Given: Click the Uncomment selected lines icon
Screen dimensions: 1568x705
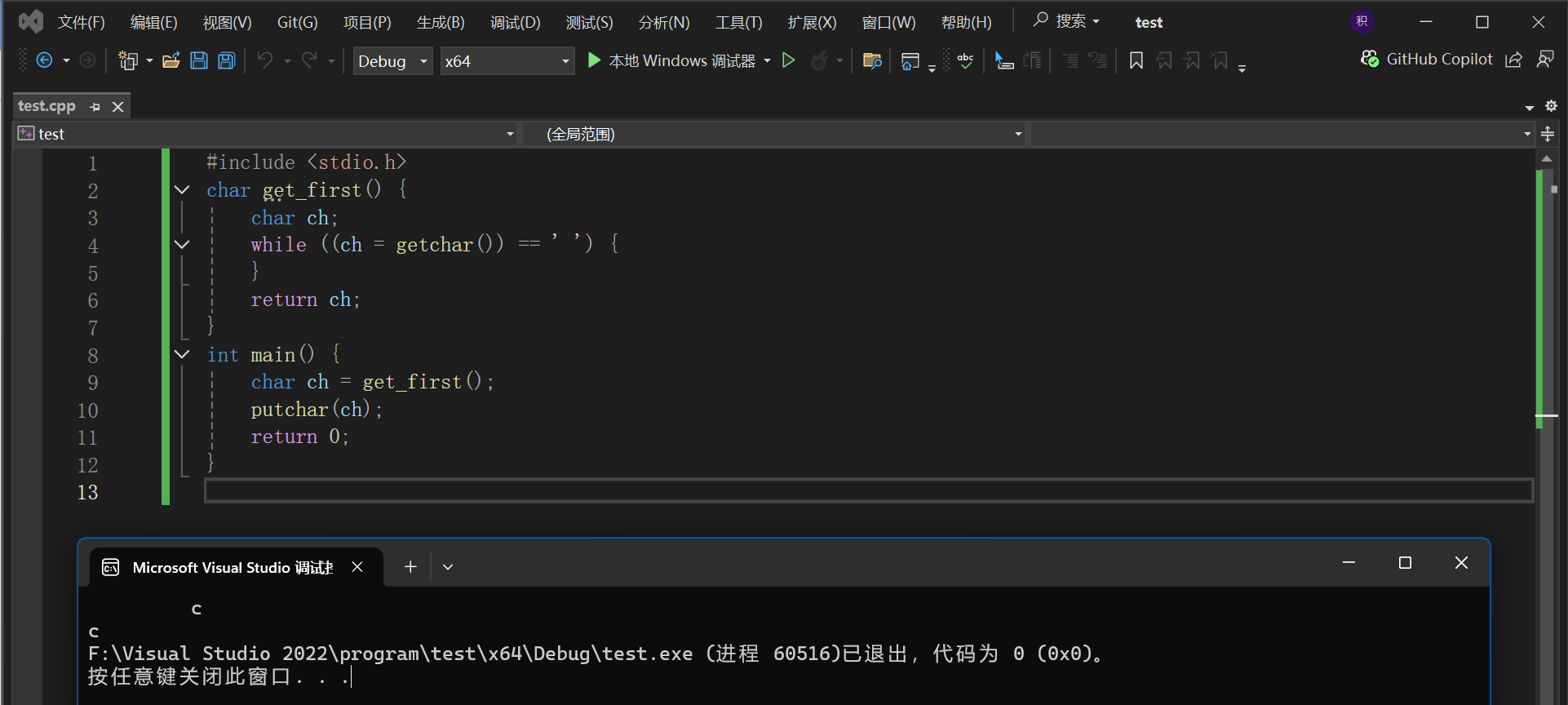Looking at the screenshot, I should point(1098,60).
